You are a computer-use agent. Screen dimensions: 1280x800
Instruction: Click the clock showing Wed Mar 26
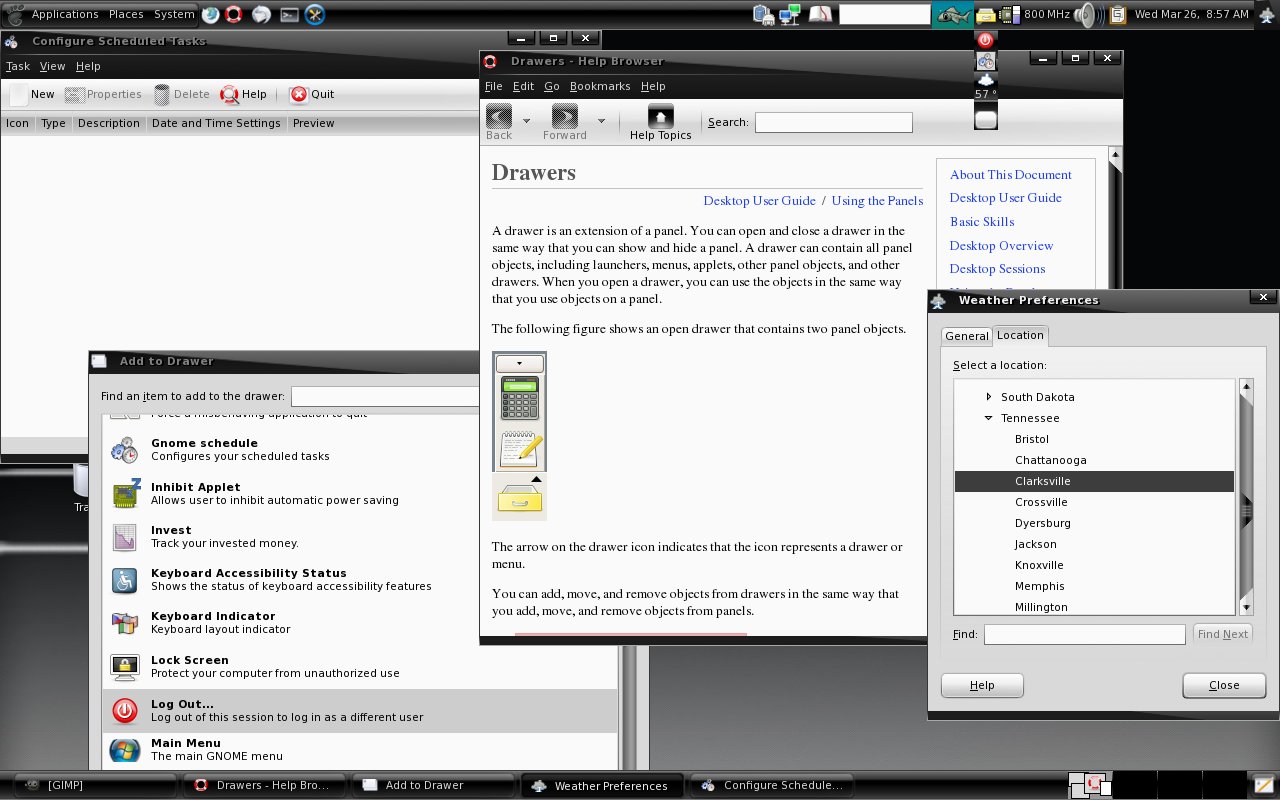1192,14
